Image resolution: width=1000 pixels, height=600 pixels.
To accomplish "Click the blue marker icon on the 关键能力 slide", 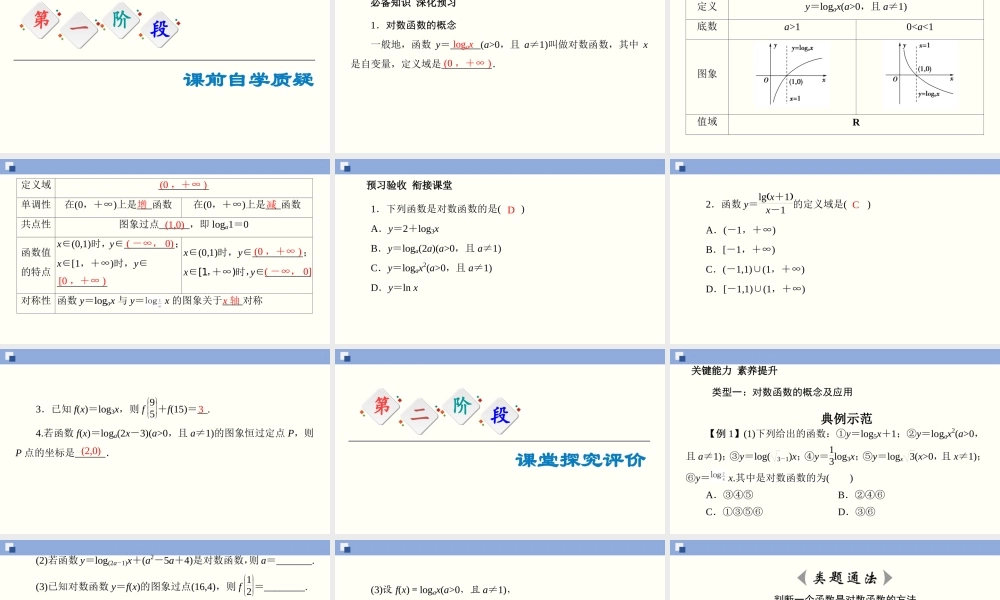I will [678, 358].
